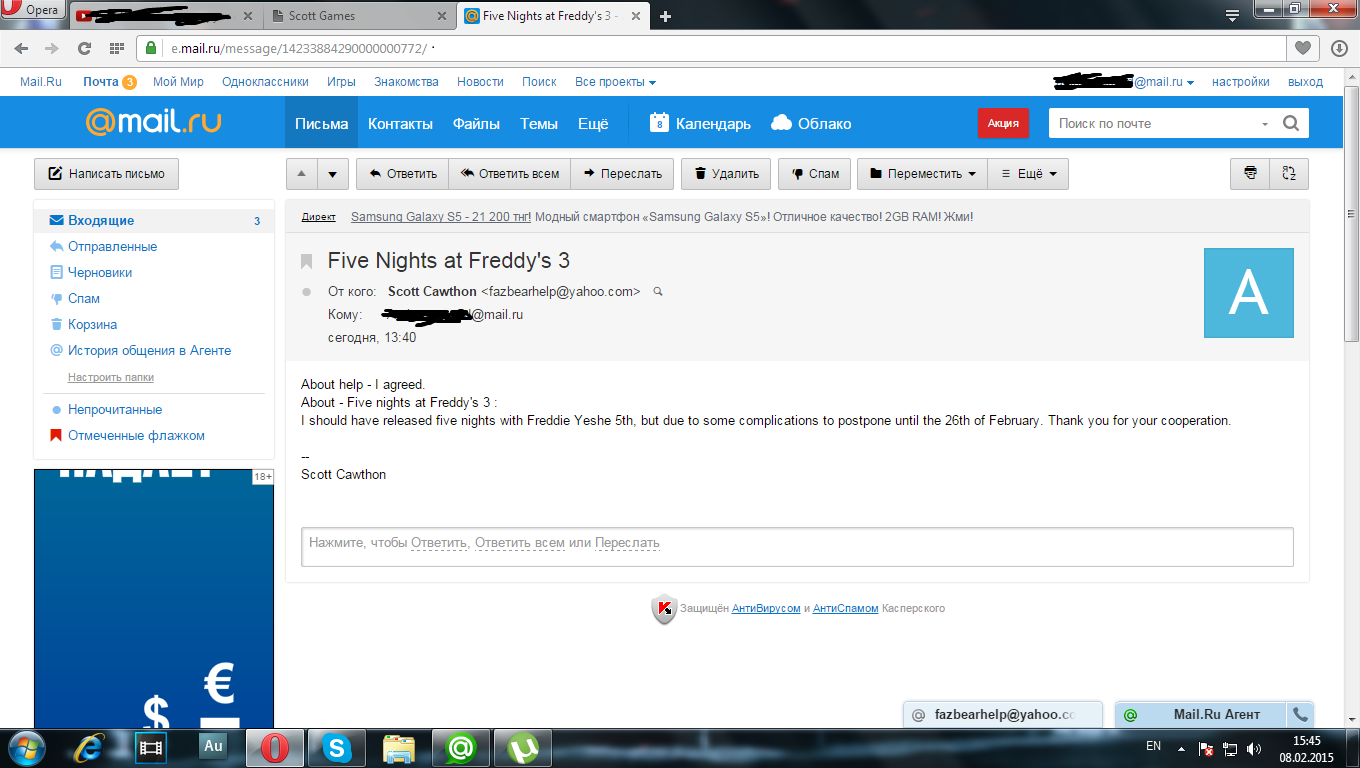Screen dimensions: 1360x768
Task: Add page to bookmarks with heart icon
Action: (x=1302, y=48)
